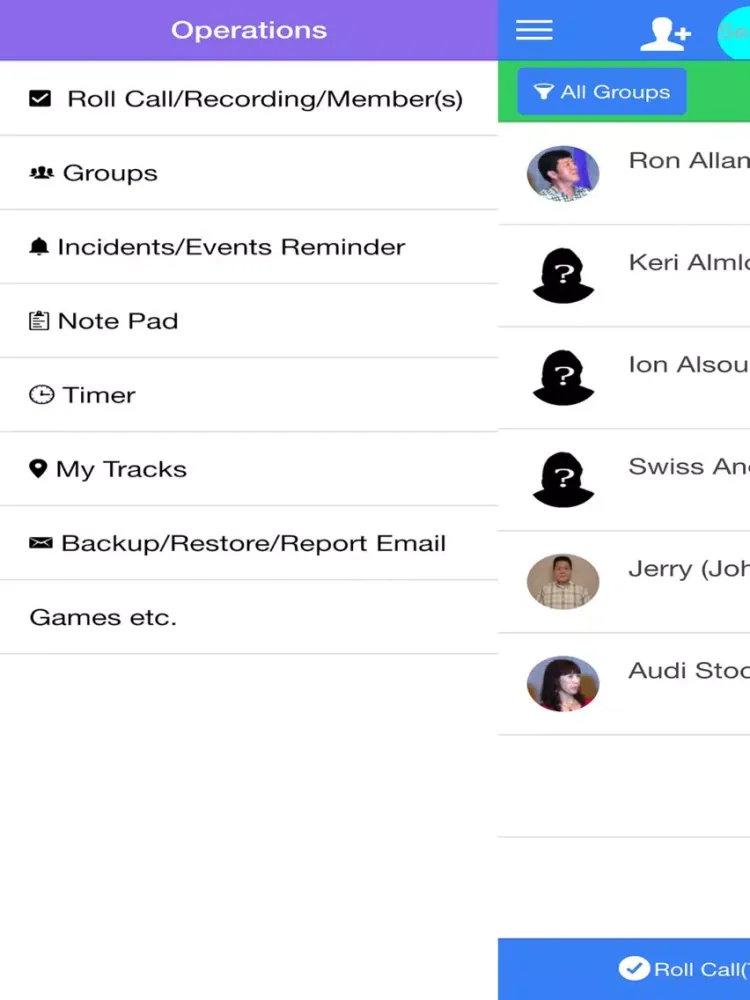Image resolution: width=750 pixels, height=1000 pixels.
Task: Click the cyan circle icon at top right
Action: (x=735, y=34)
